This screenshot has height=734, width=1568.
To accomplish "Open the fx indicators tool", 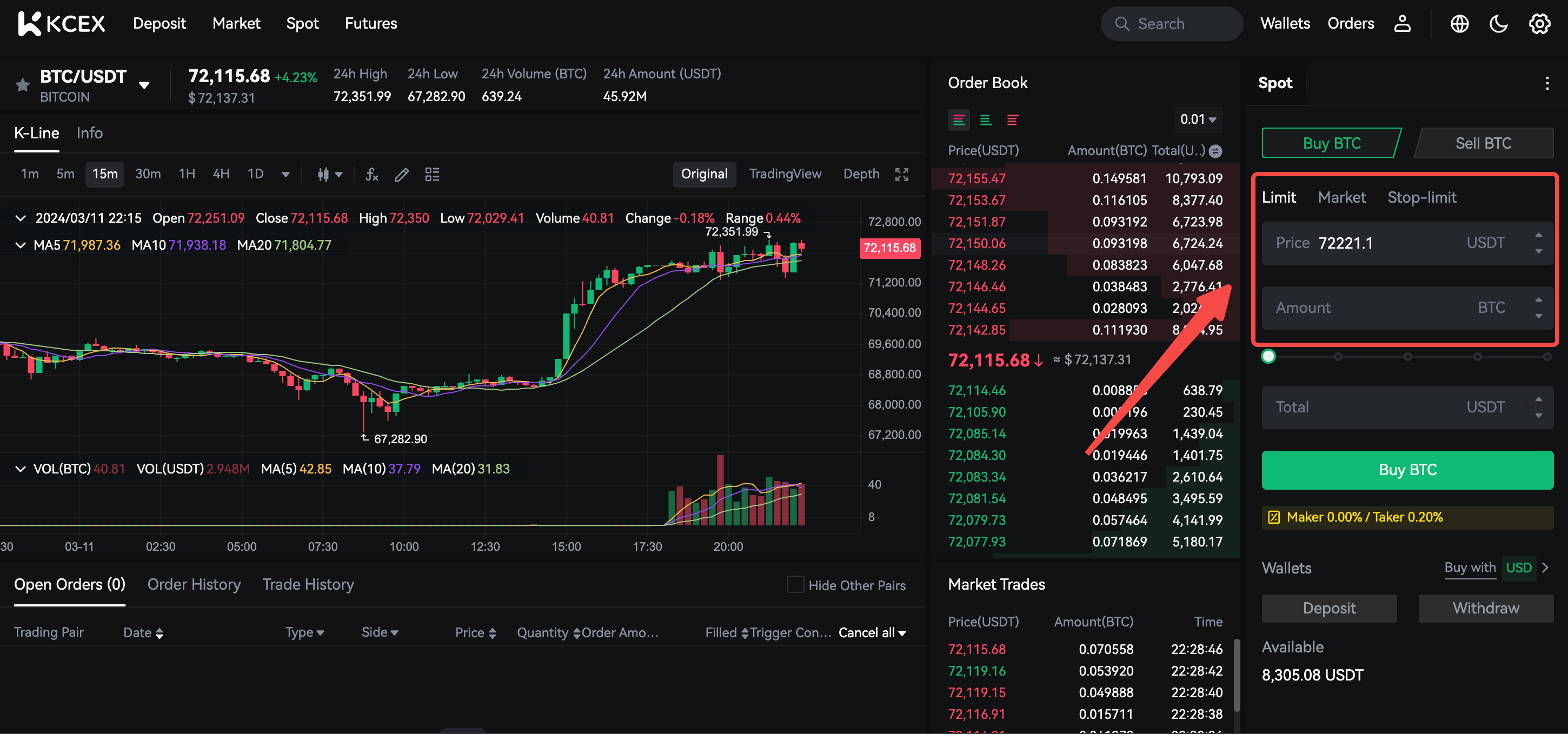I will [x=372, y=175].
